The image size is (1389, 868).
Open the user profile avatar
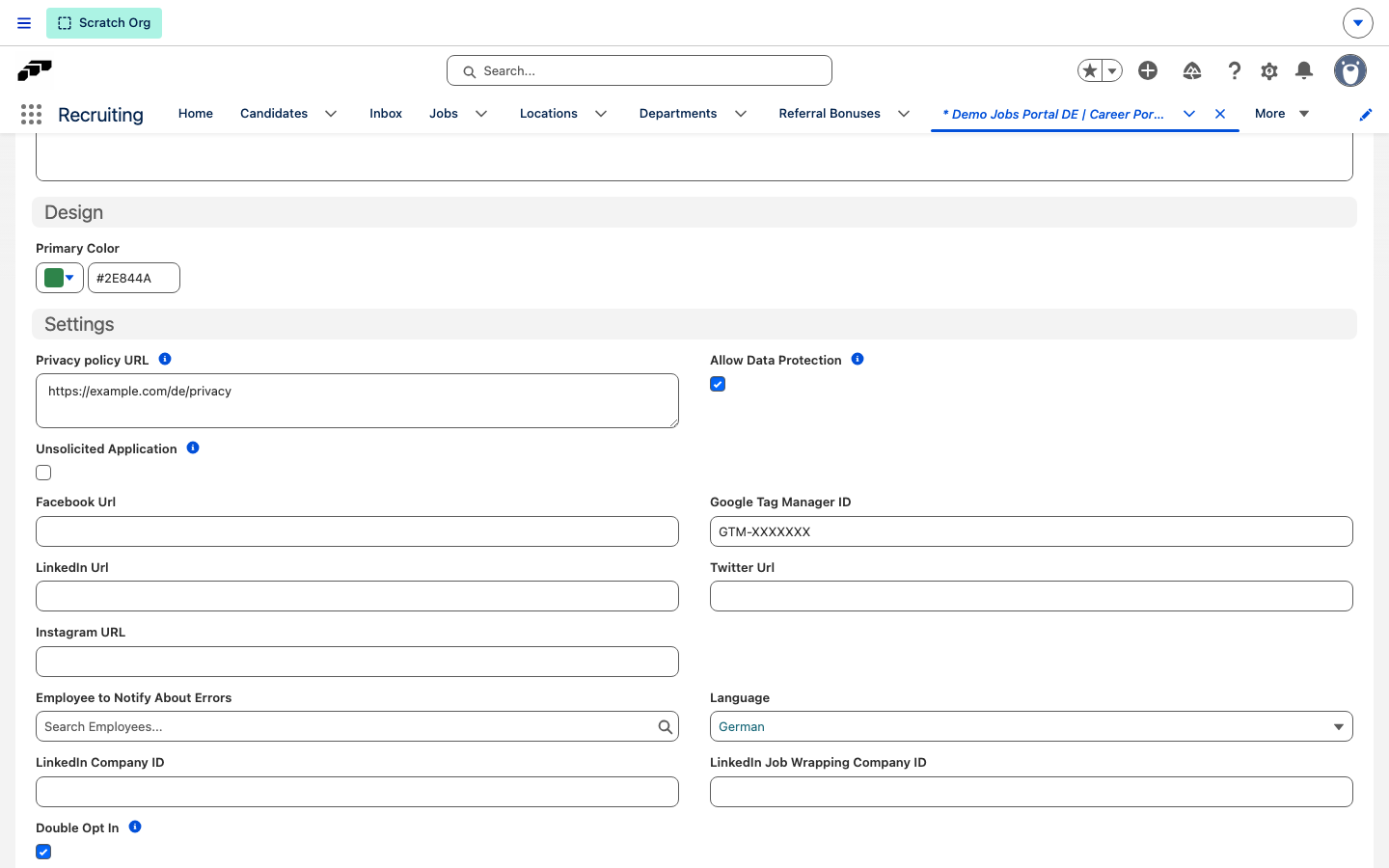1350,70
